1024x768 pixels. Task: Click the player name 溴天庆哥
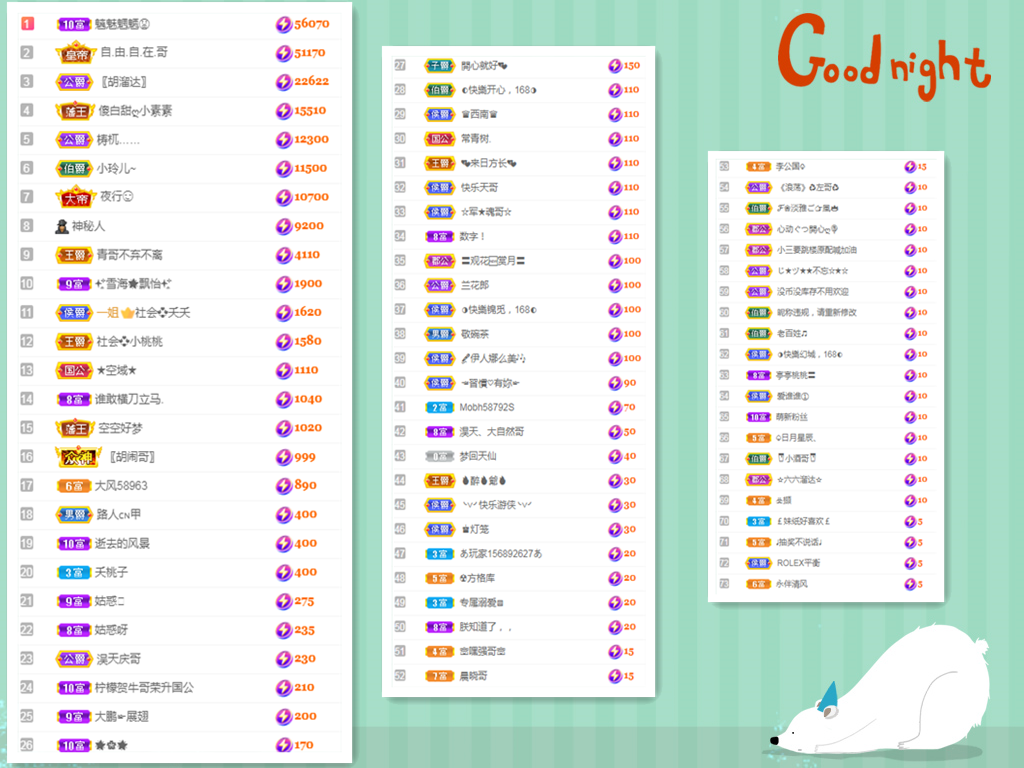click(x=119, y=659)
